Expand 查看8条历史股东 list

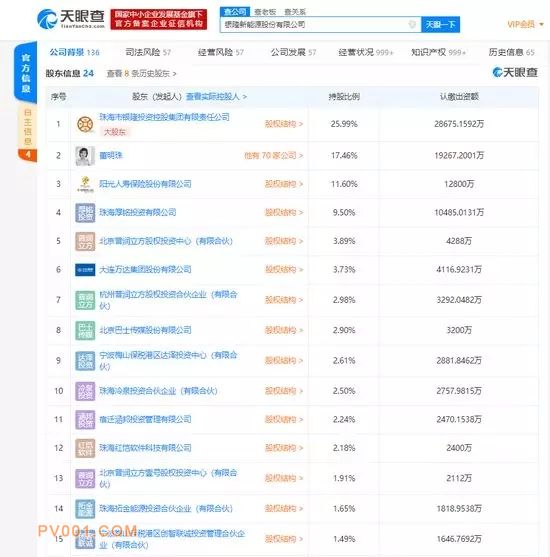(141, 74)
